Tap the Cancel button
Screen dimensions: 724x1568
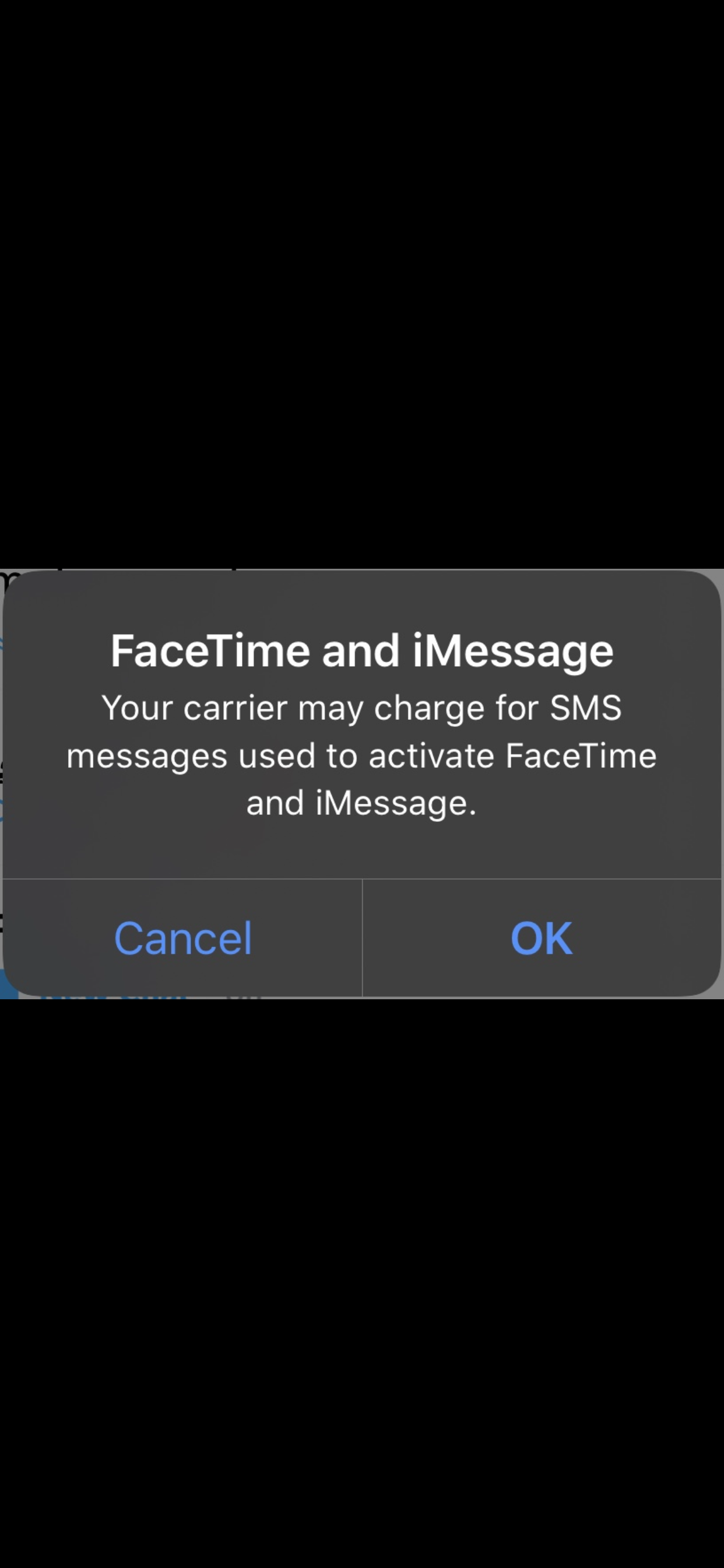pyautogui.click(x=182, y=938)
